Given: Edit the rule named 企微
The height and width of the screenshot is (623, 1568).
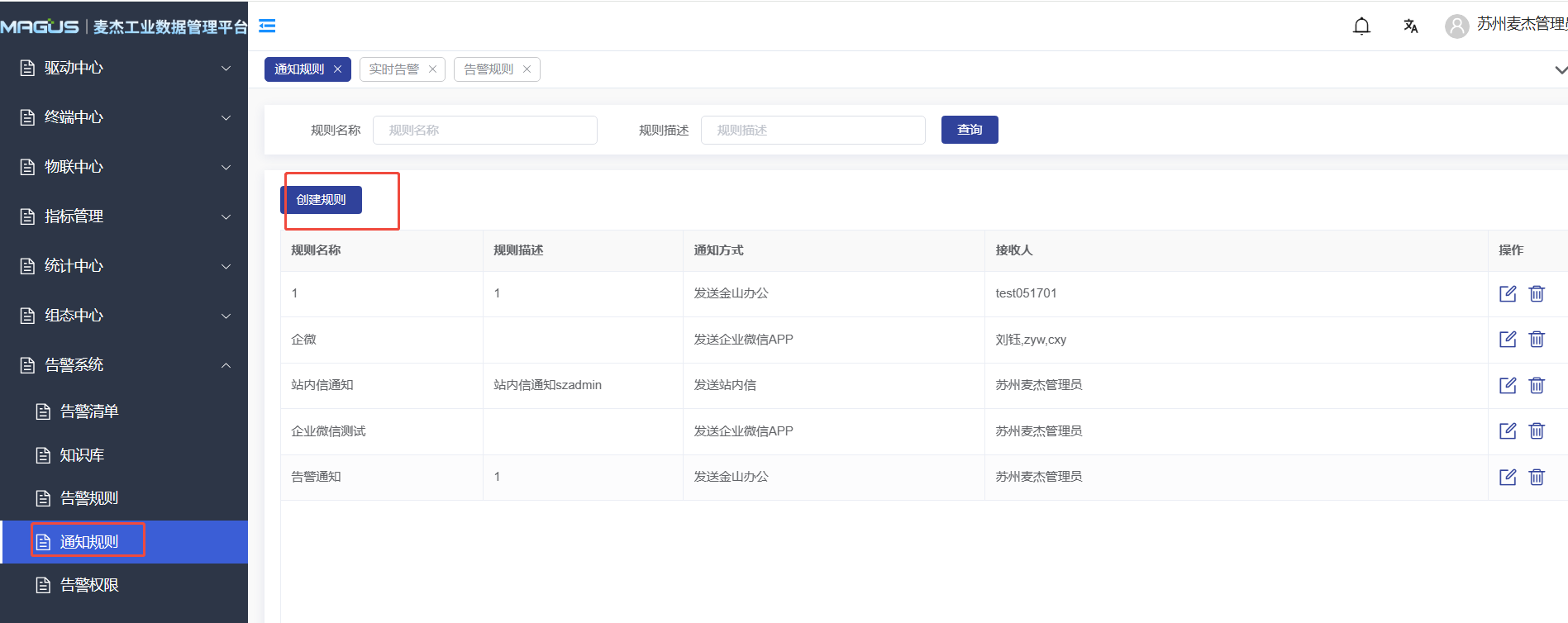Looking at the screenshot, I should click(1508, 339).
